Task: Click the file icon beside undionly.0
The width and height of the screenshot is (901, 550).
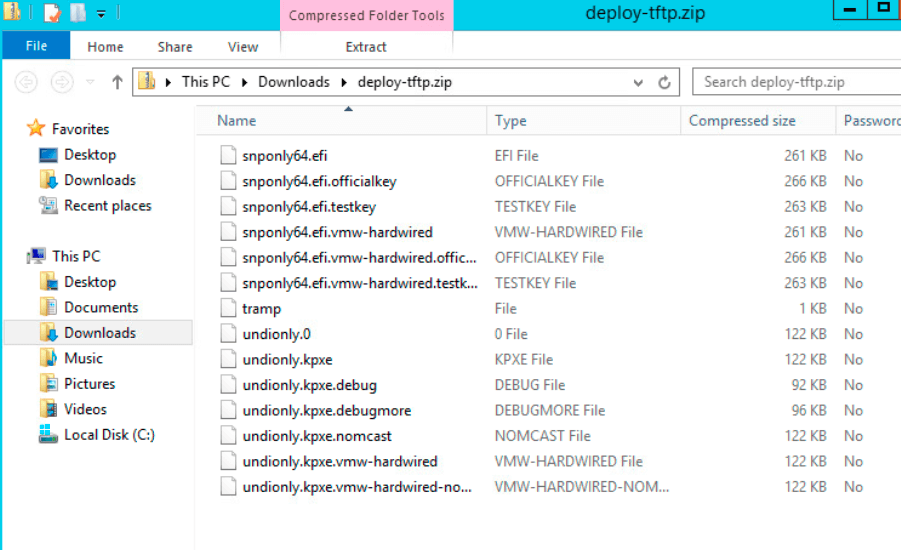Action: (x=228, y=333)
